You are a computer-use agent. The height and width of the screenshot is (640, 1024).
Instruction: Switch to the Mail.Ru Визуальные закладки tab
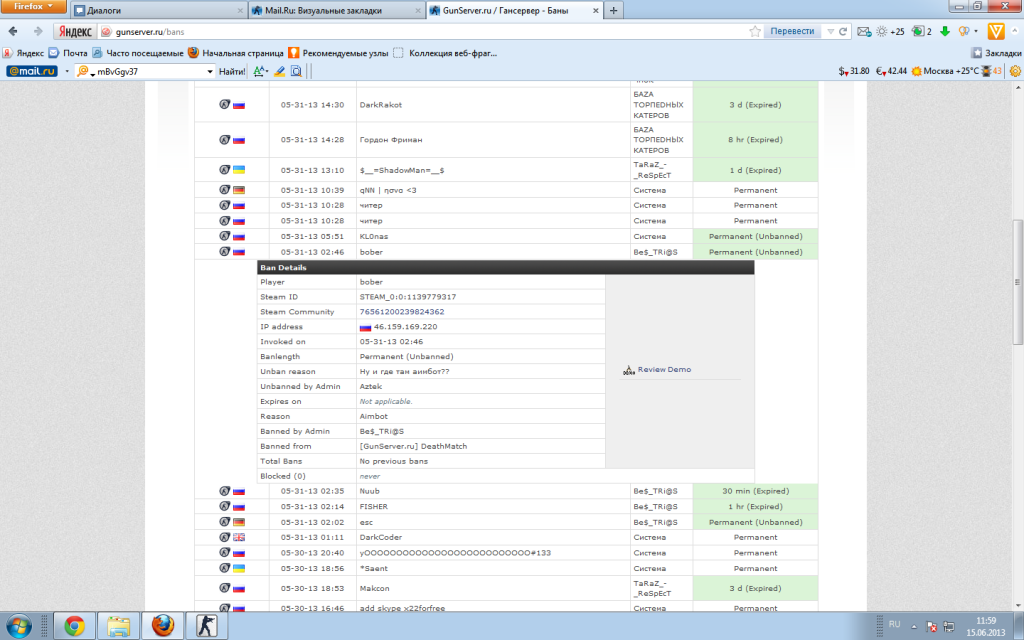330,10
